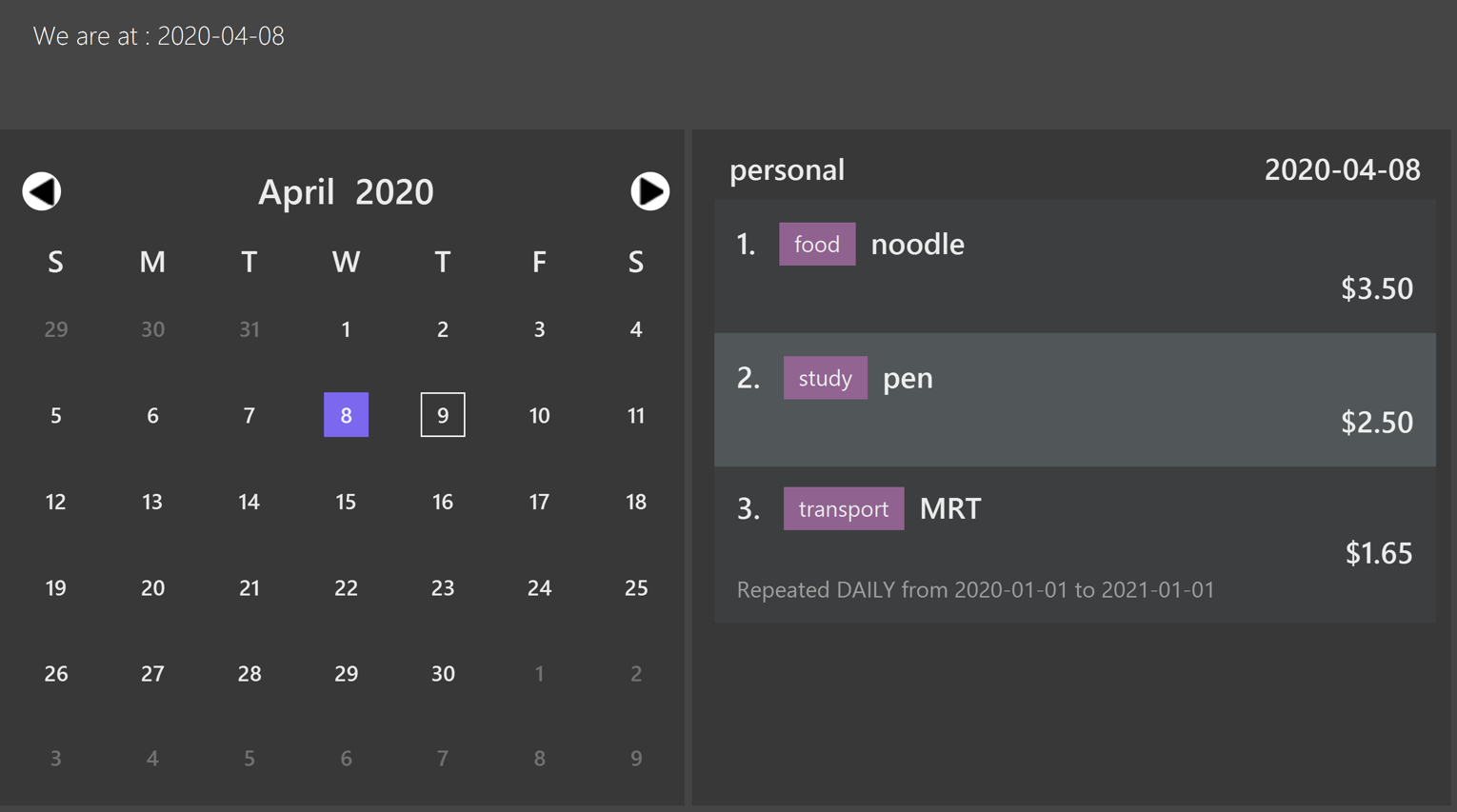Image resolution: width=1457 pixels, height=812 pixels.
Task: Select the noodle expense entry
Action: pyautogui.click(x=1075, y=267)
